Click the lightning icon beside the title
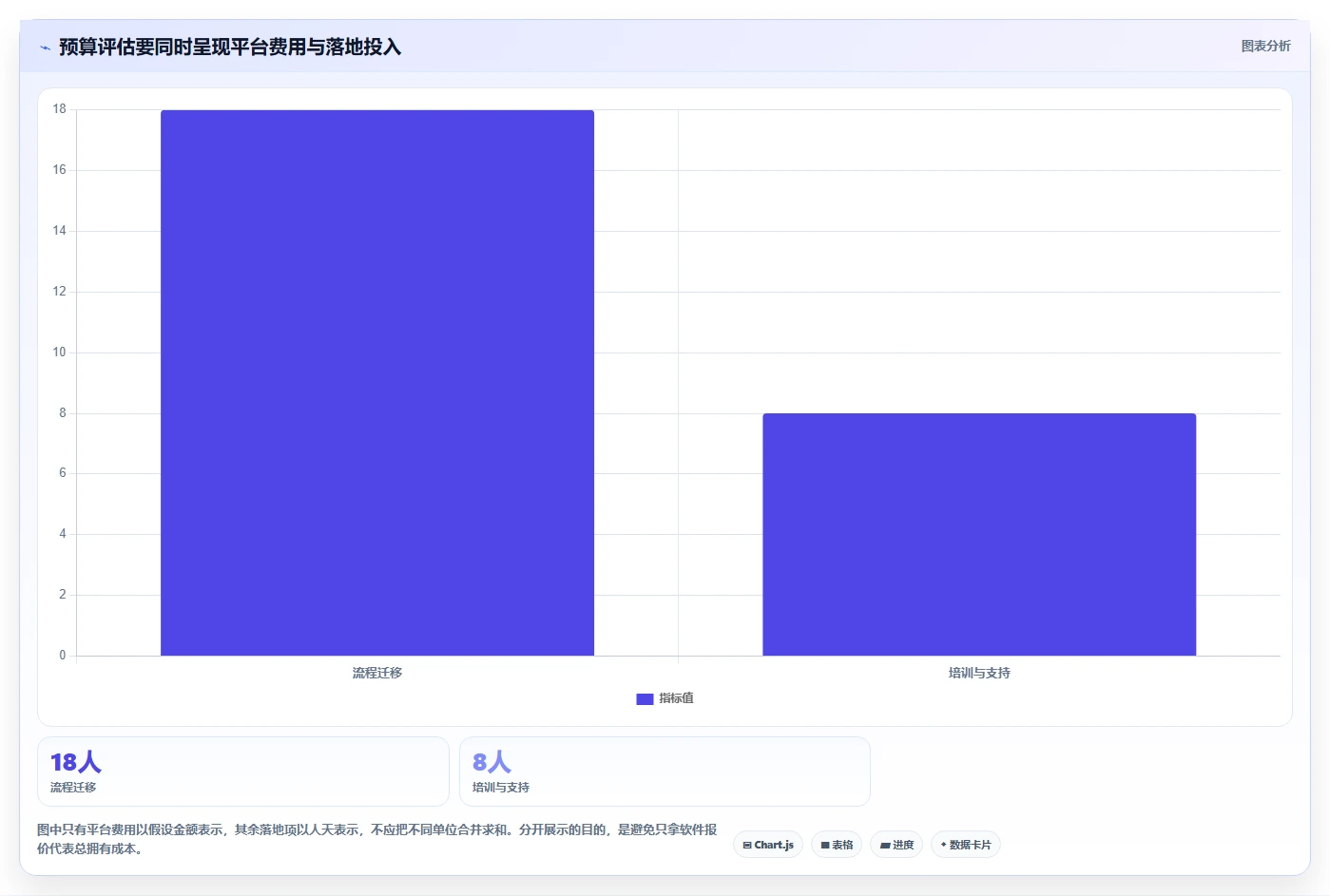Screen dimensions: 1330x896 45,48
